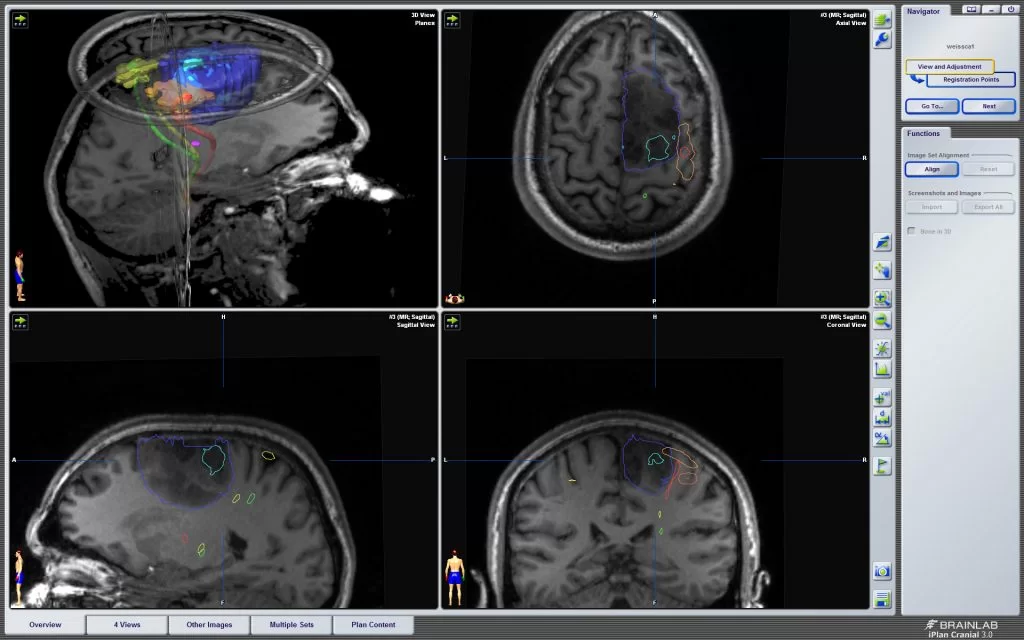1024x640 pixels.
Task: Select the brightness windowing tool icon
Action: pos(882,348)
